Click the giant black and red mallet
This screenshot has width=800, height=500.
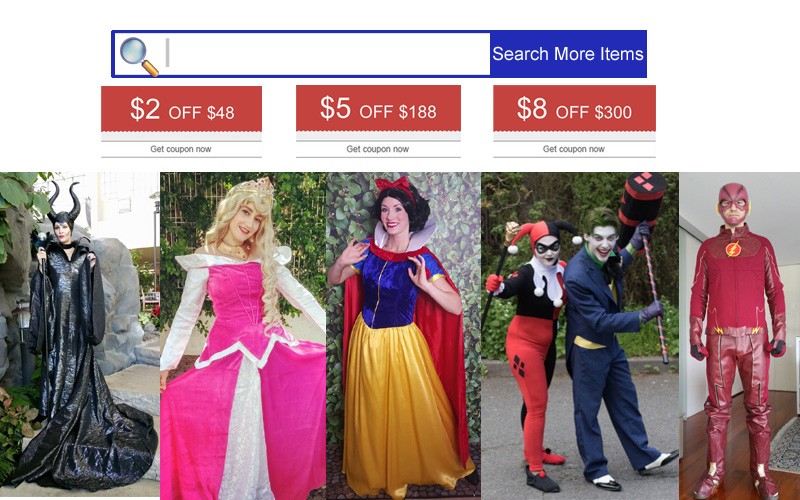(642, 207)
